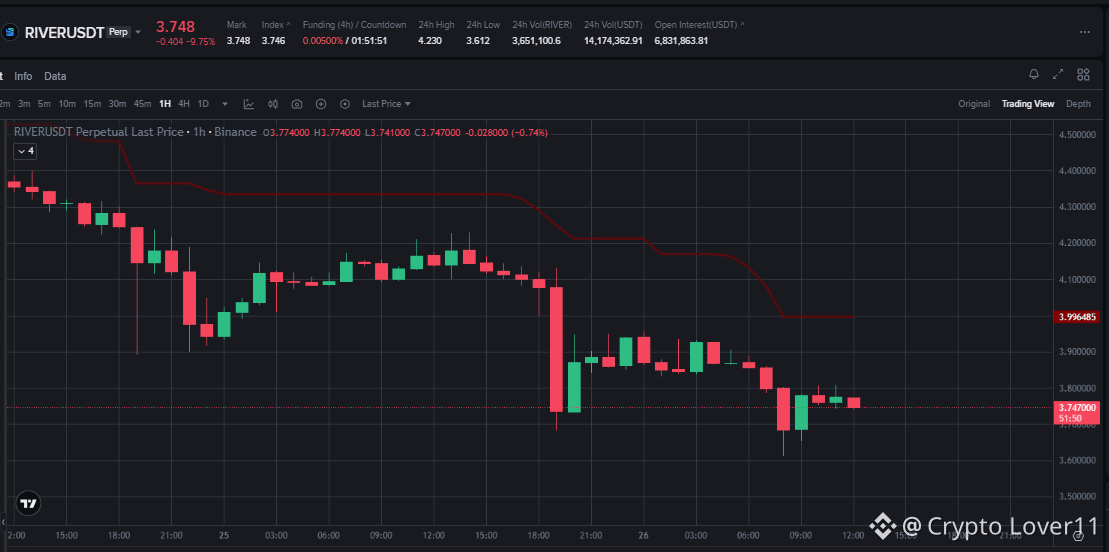
Task: Click the circled dot replay icon
Action: pos(345,104)
